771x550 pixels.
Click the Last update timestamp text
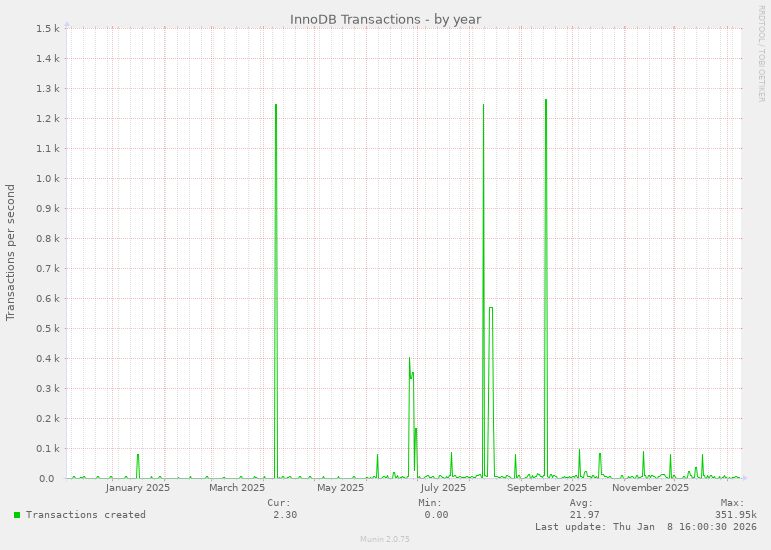coord(646,526)
